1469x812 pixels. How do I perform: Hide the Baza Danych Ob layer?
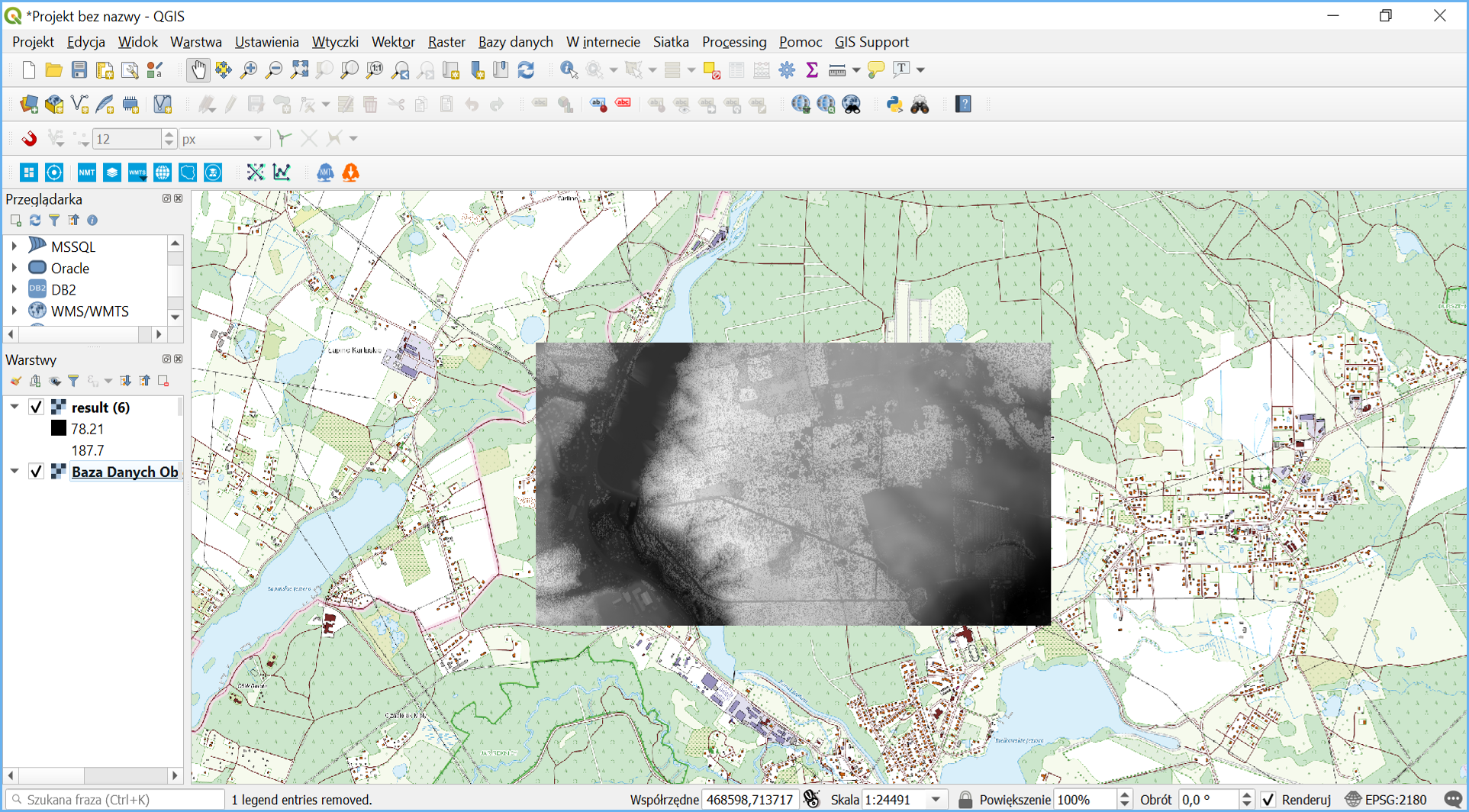pyautogui.click(x=36, y=472)
